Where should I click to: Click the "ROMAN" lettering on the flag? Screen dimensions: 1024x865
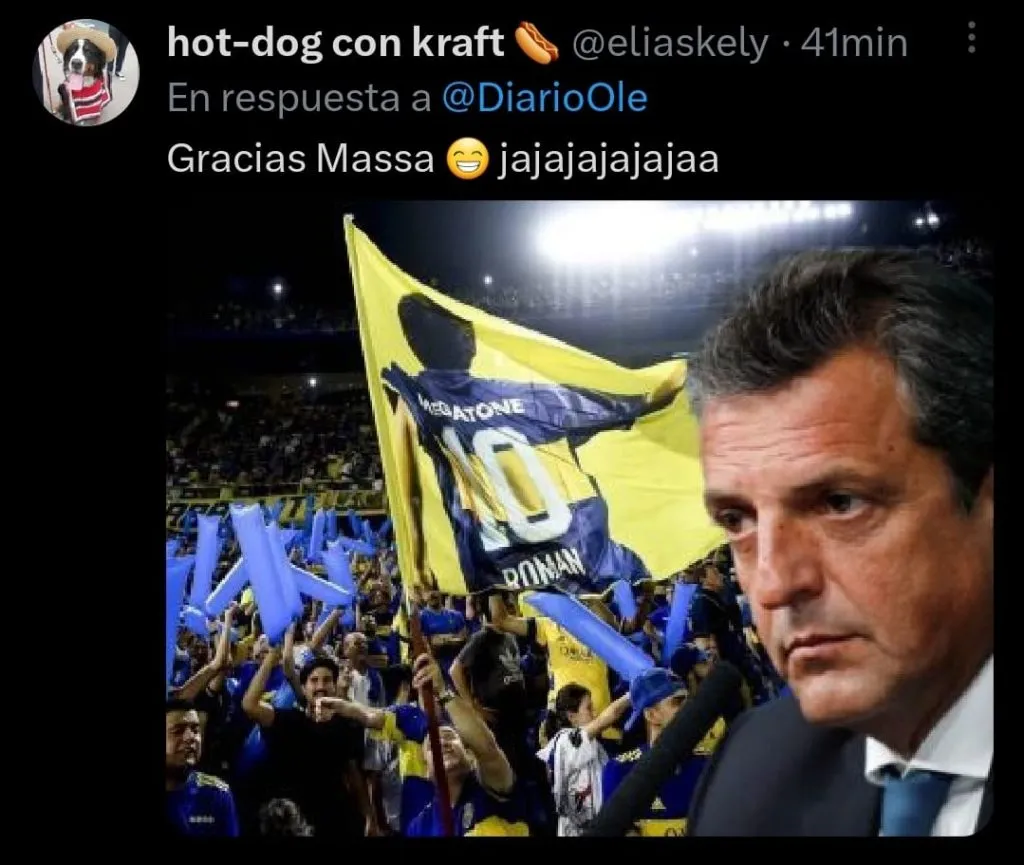[x=543, y=569]
